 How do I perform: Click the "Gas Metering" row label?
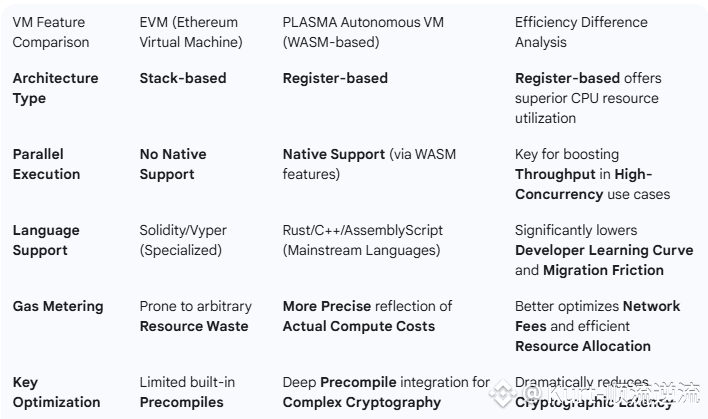pyautogui.click(x=58, y=306)
